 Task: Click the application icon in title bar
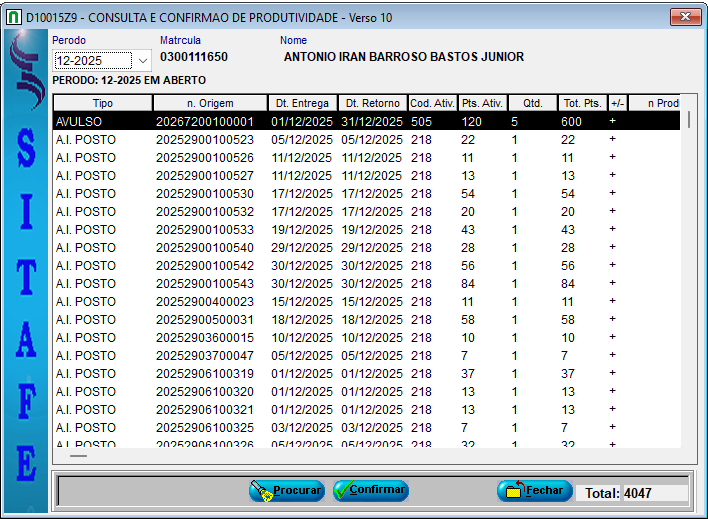pyautogui.click(x=13, y=18)
